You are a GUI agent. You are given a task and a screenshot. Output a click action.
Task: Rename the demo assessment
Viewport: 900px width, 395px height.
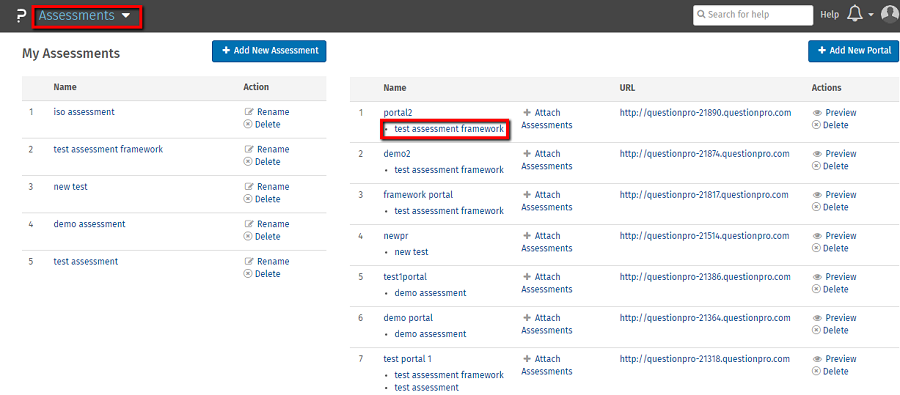coord(267,224)
